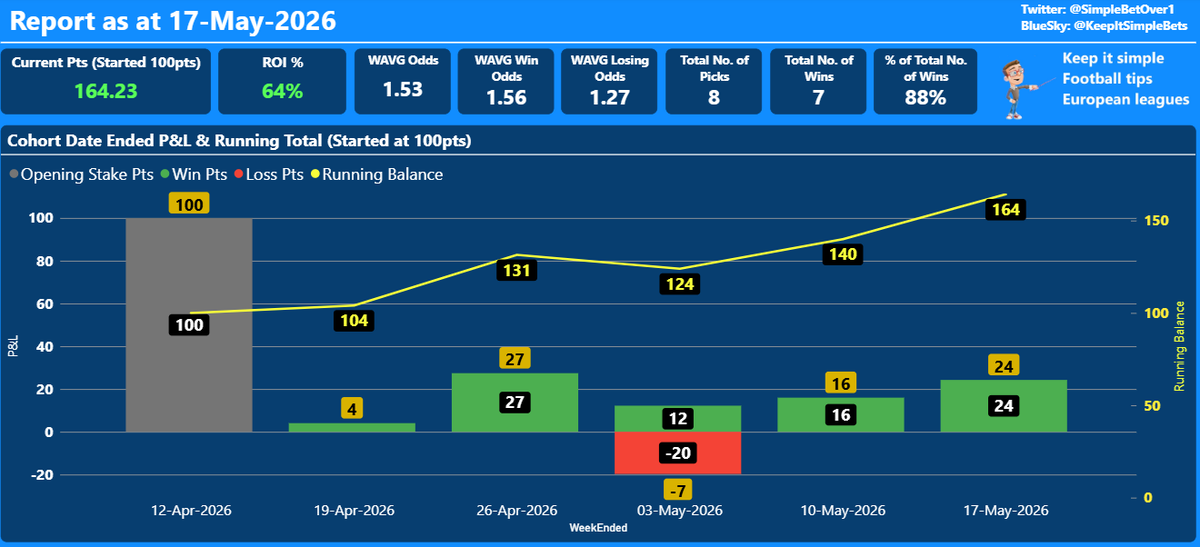Select the grey Opening Stake Pts legend dot

tap(14, 174)
